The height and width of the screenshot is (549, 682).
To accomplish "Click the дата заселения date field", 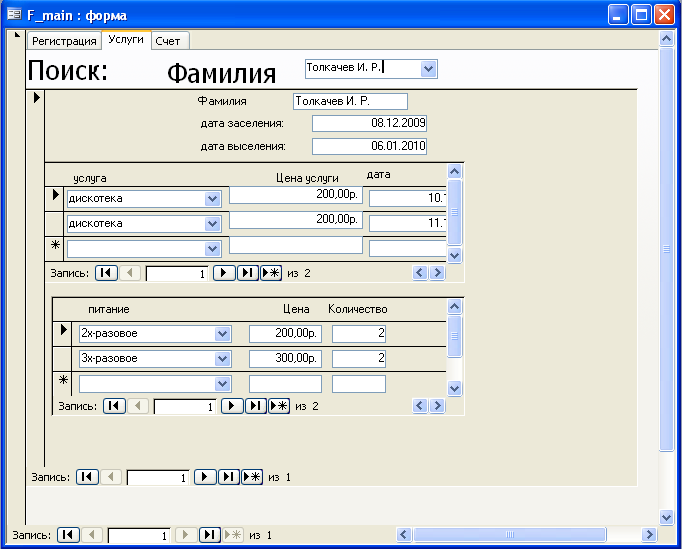I will [369, 123].
